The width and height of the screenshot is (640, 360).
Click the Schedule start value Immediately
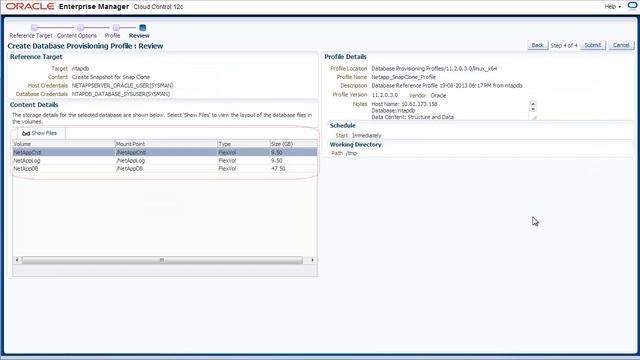[366, 135]
